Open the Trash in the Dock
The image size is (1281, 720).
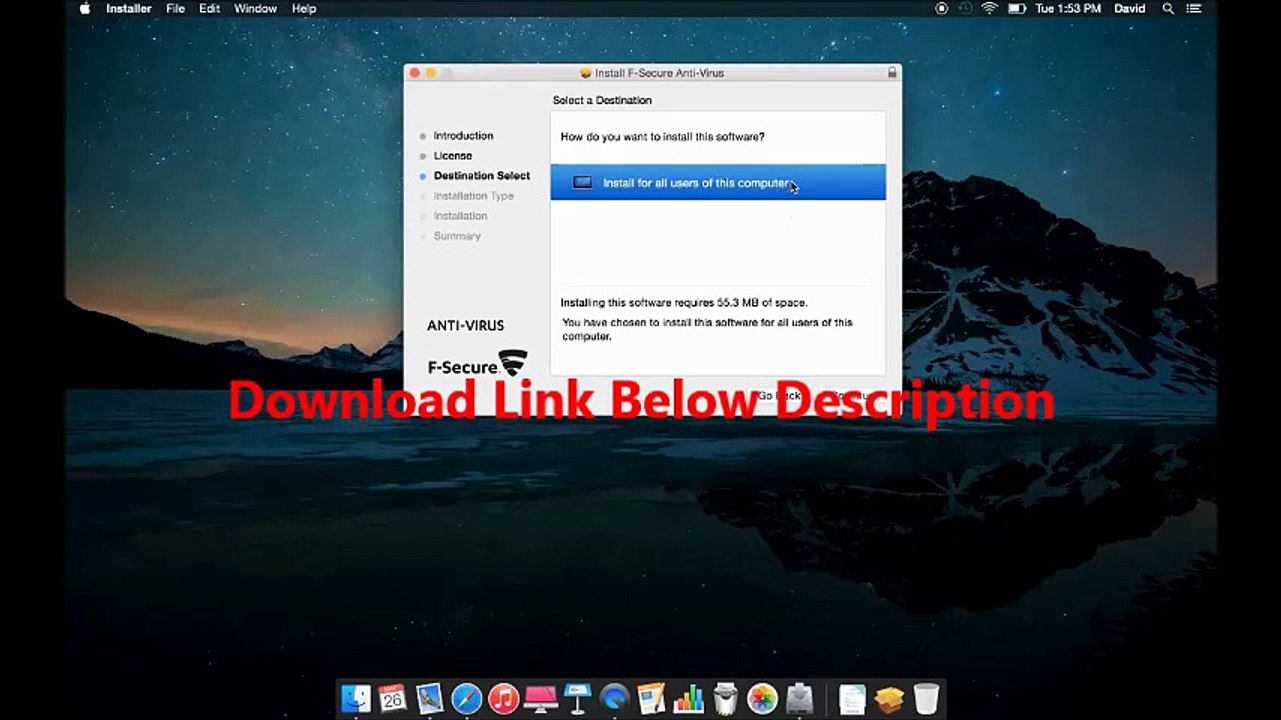point(926,698)
